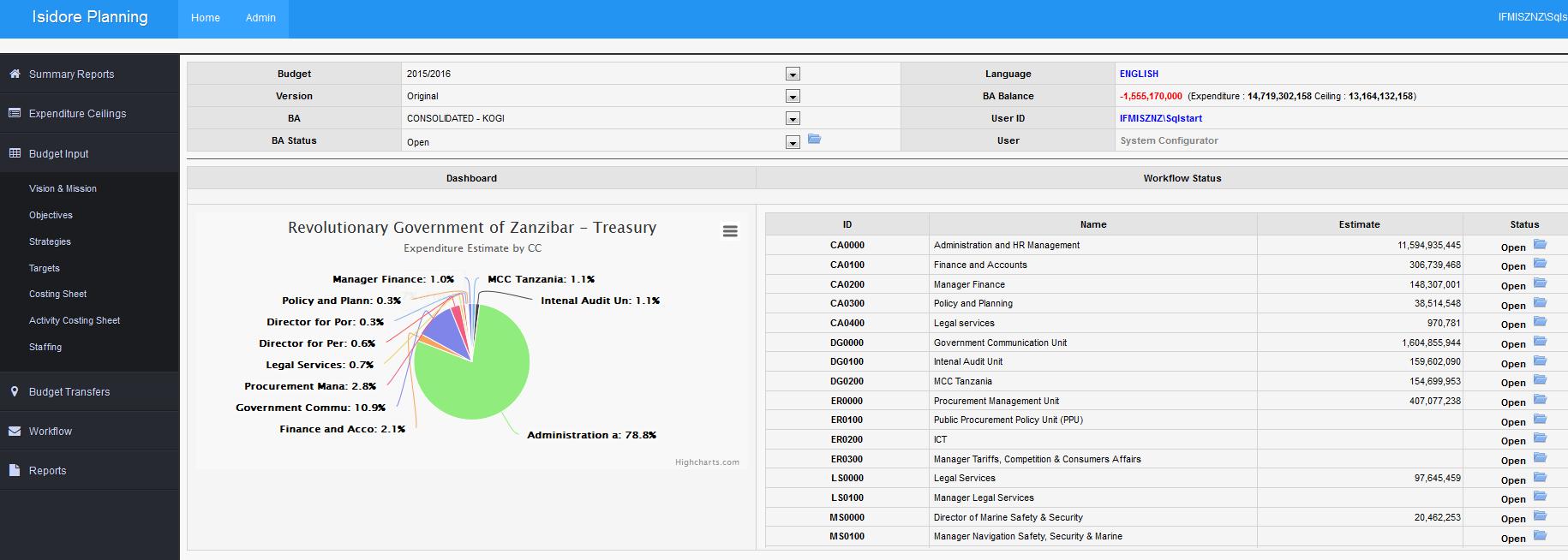Image resolution: width=1568 pixels, height=560 pixels.
Task: Open the Strategies page
Action: [x=50, y=241]
